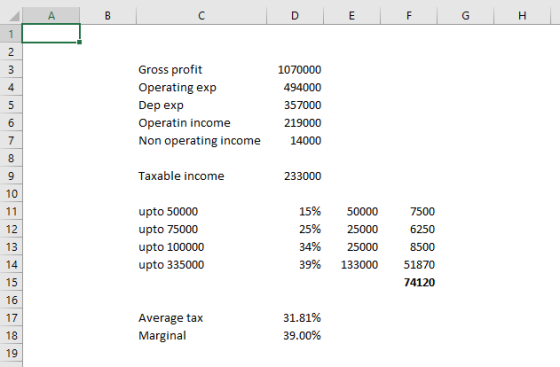Click the 6250 tax cell
The image size is (560, 367).
coord(409,229)
